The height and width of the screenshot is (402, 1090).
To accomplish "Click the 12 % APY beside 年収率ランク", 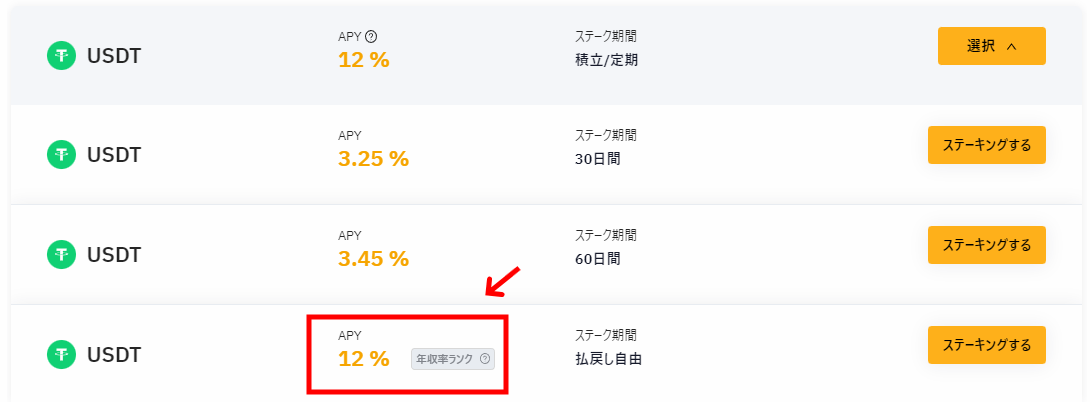I will 364,359.
